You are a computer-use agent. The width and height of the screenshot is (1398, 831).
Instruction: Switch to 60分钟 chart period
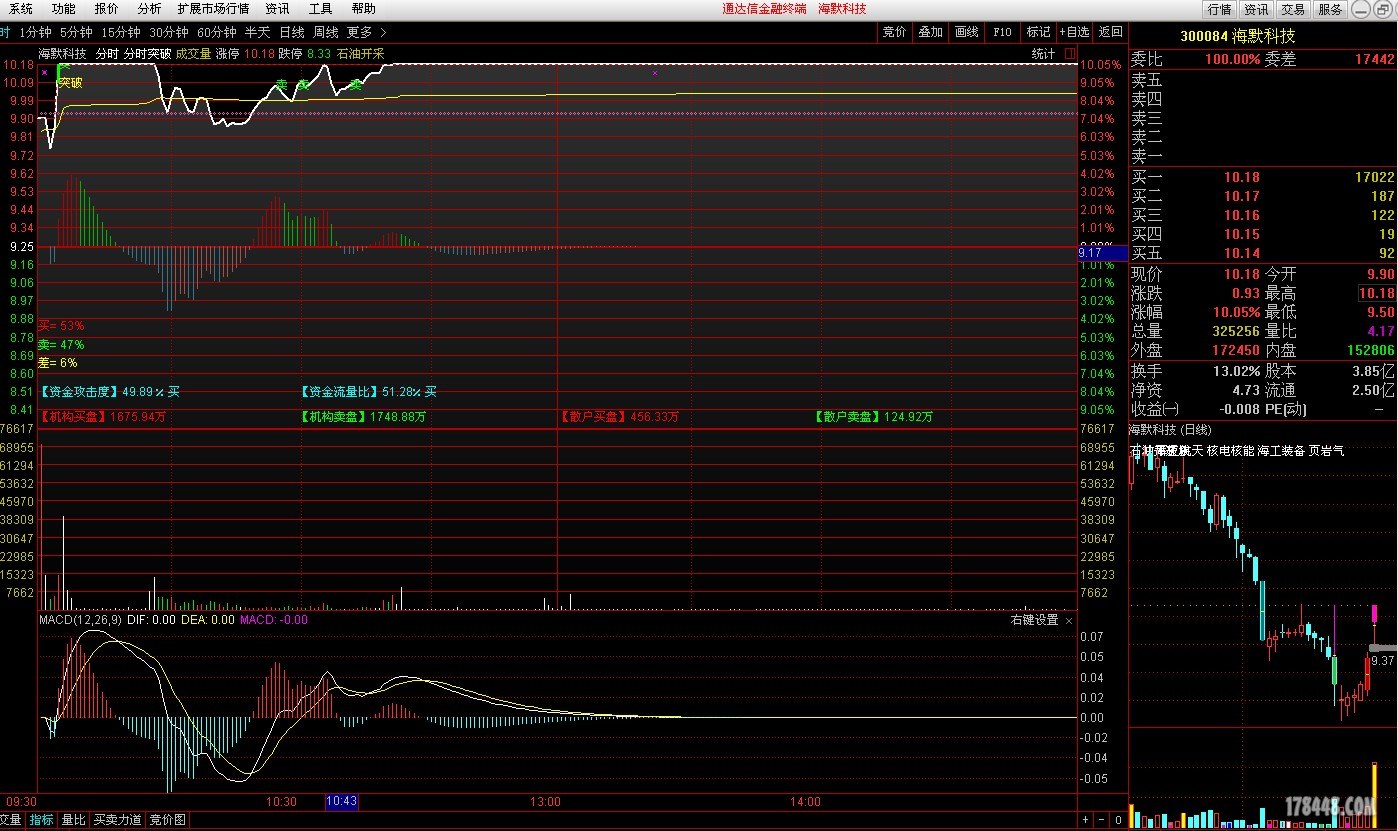(x=217, y=32)
